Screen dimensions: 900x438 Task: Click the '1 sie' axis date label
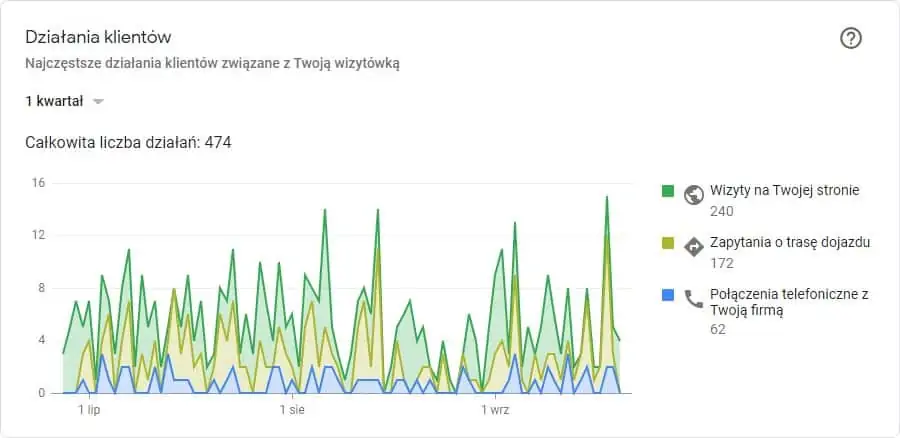(x=292, y=410)
